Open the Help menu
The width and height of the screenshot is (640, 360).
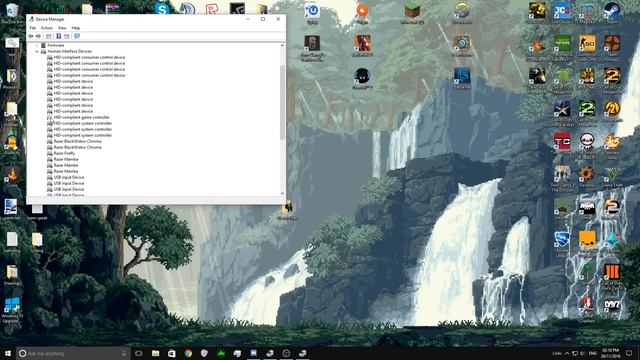pos(76,28)
